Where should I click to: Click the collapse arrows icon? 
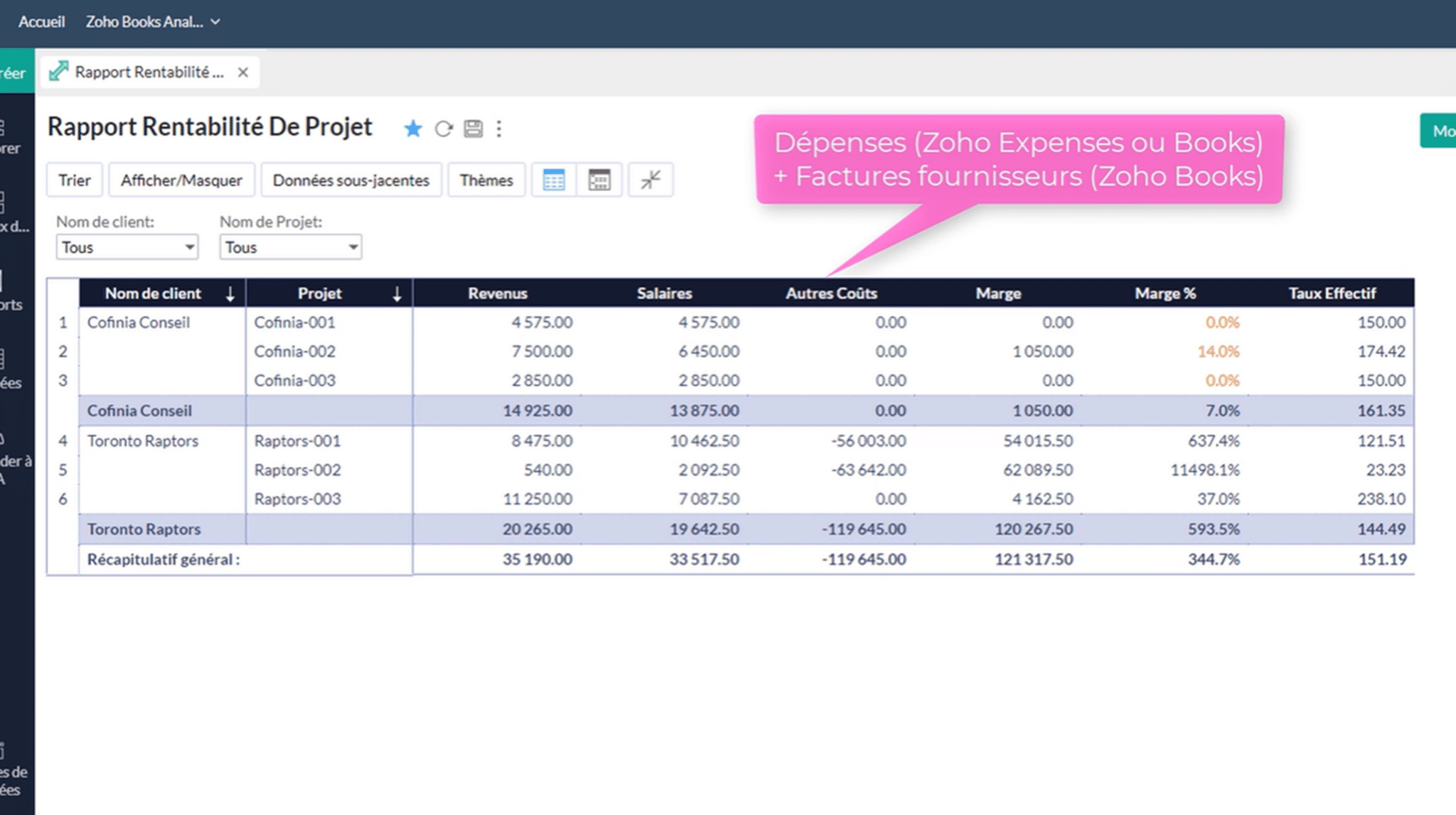[x=651, y=180]
